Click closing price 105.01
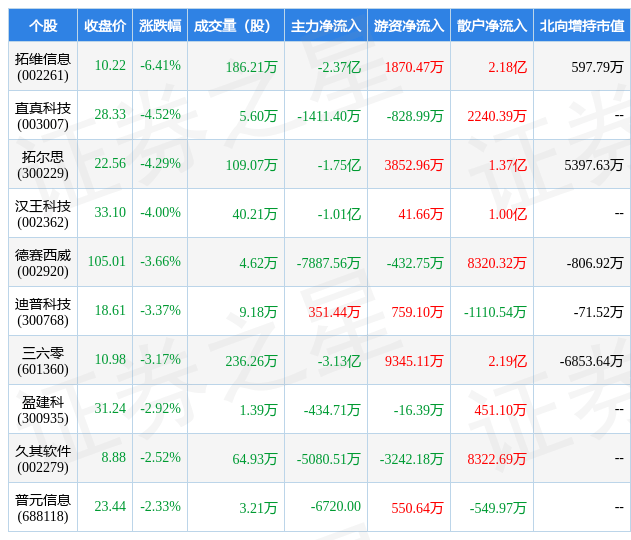 tap(107, 261)
